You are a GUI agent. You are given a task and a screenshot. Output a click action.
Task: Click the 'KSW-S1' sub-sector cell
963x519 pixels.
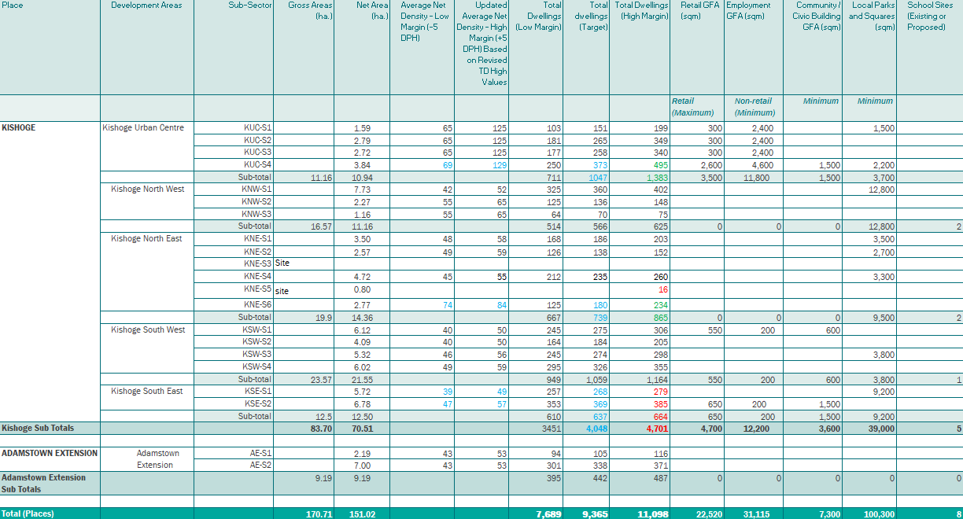pyautogui.click(x=257, y=330)
